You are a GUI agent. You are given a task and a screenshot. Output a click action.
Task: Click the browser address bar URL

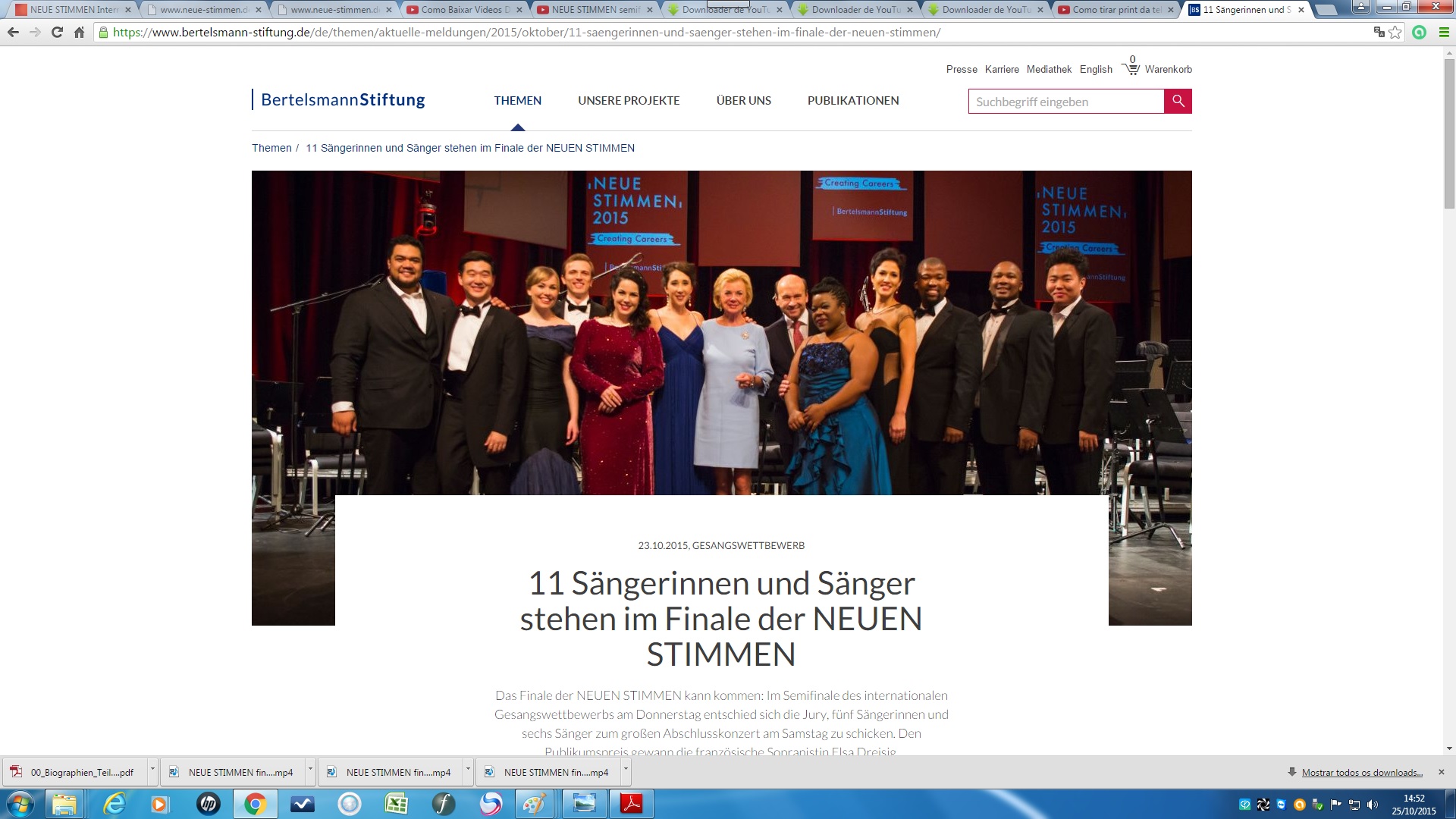coord(526,33)
